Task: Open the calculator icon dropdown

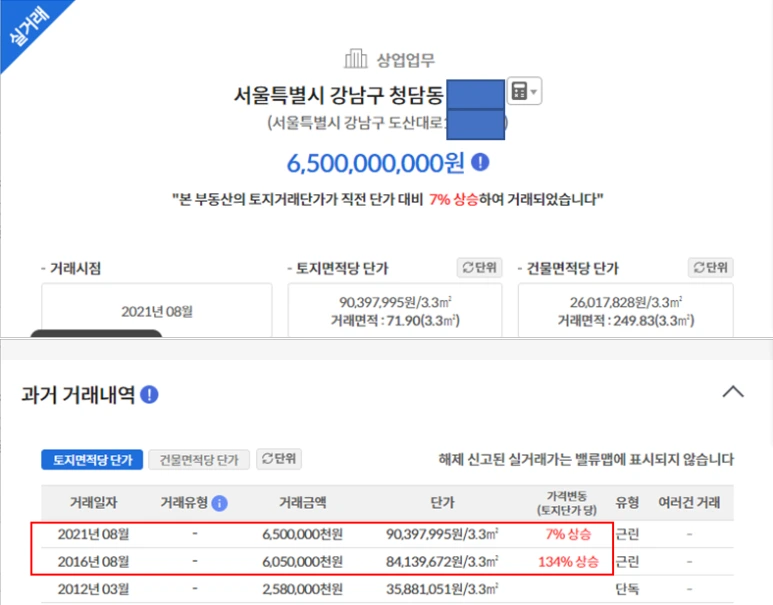Action: (x=524, y=91)
